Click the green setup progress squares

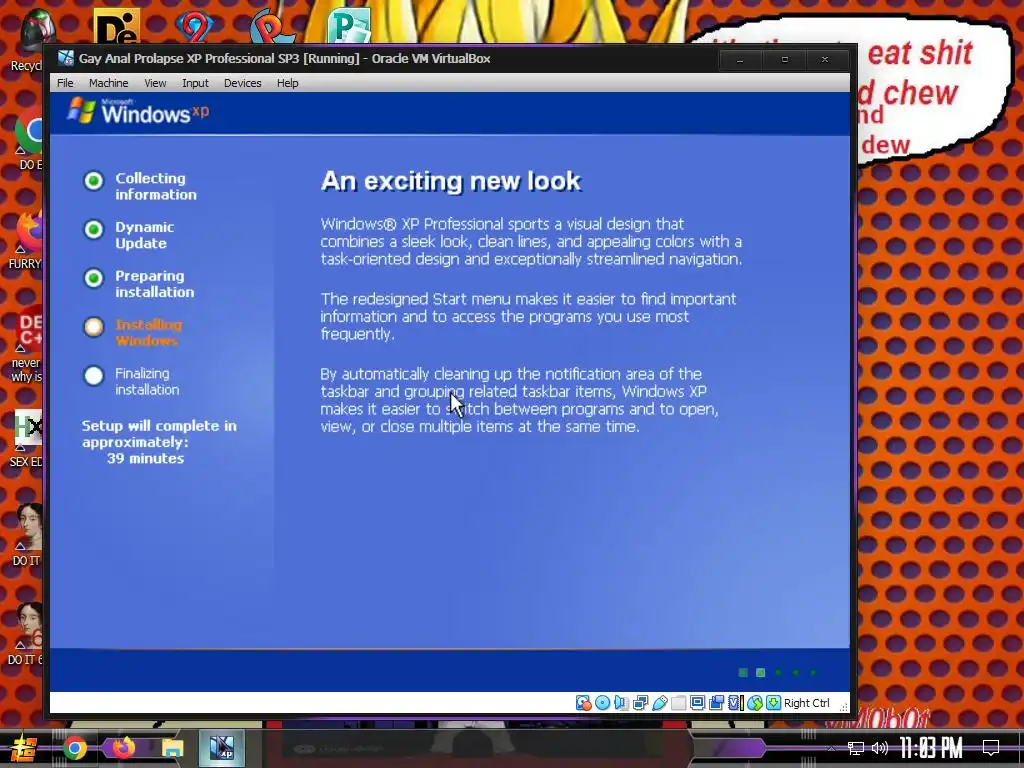tap(778, 673)
